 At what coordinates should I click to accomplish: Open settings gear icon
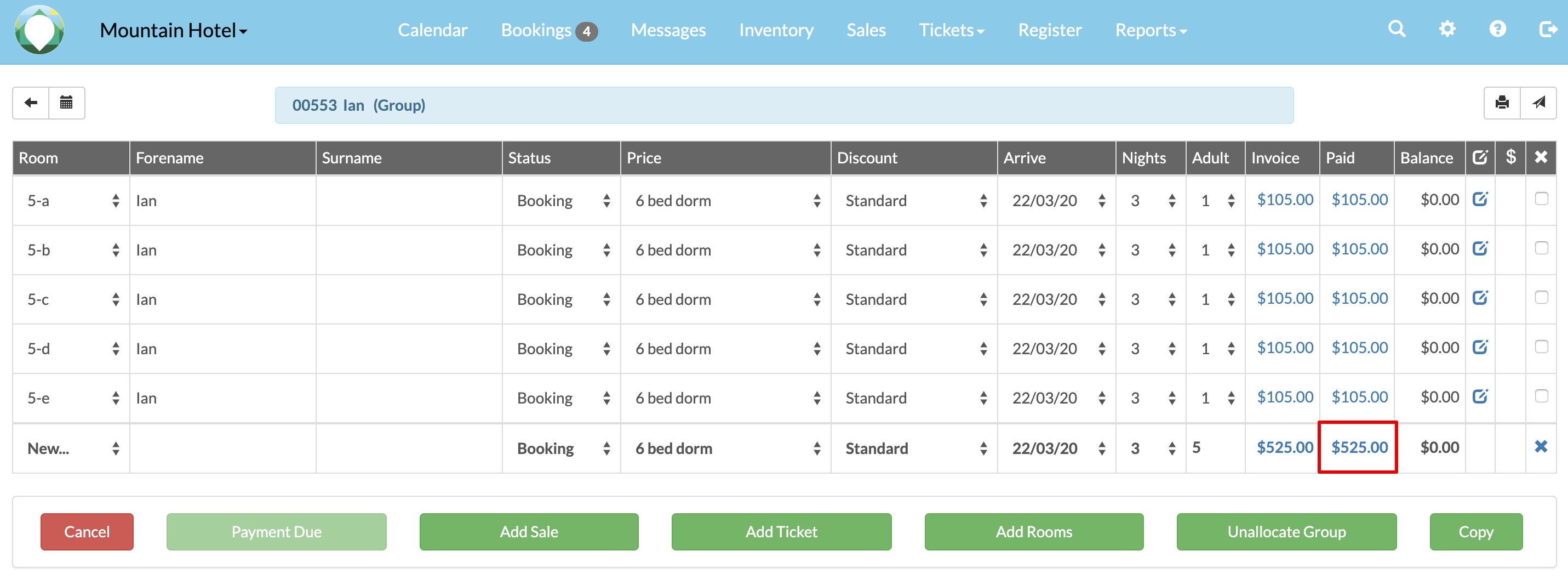click(1447, 29)
